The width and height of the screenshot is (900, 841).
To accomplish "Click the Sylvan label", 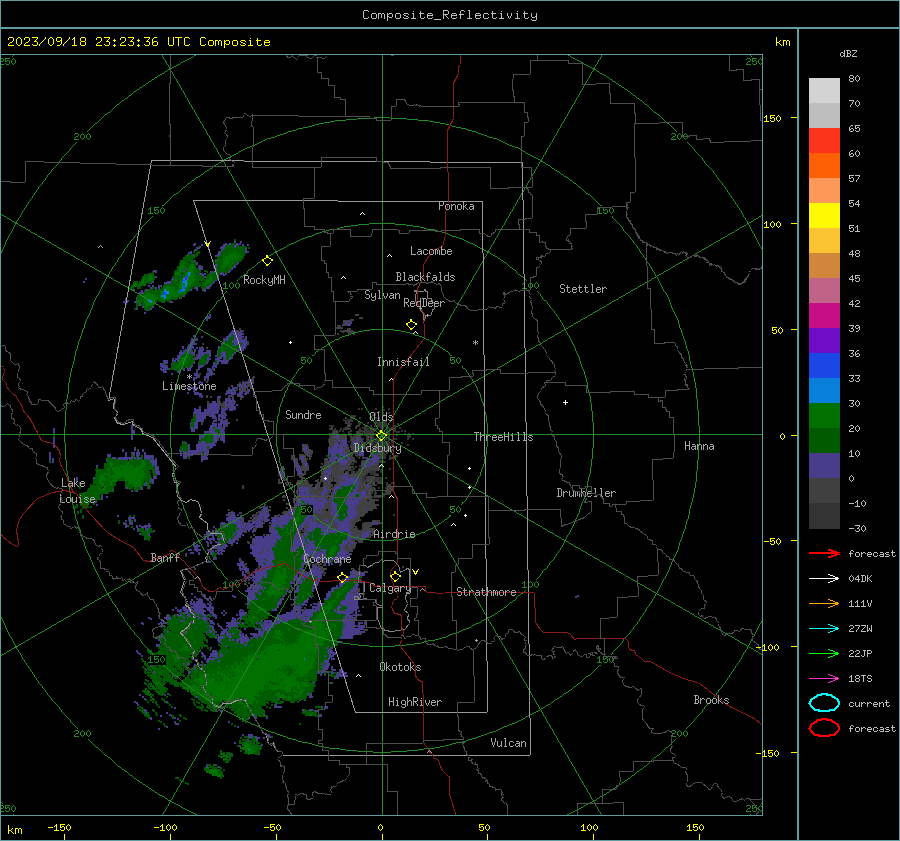I will (x=382, y=295).
